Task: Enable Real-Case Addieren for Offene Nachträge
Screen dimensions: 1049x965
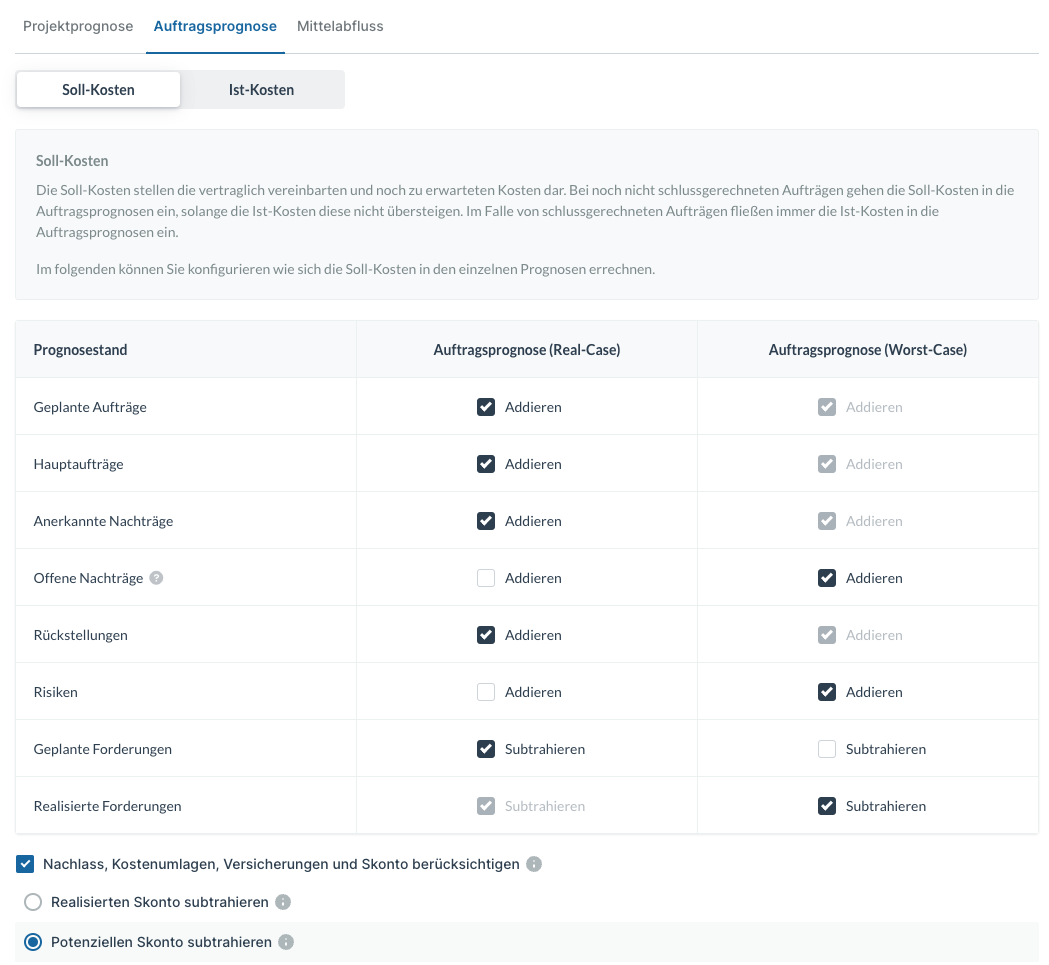Action: click(x=486, y=578)
